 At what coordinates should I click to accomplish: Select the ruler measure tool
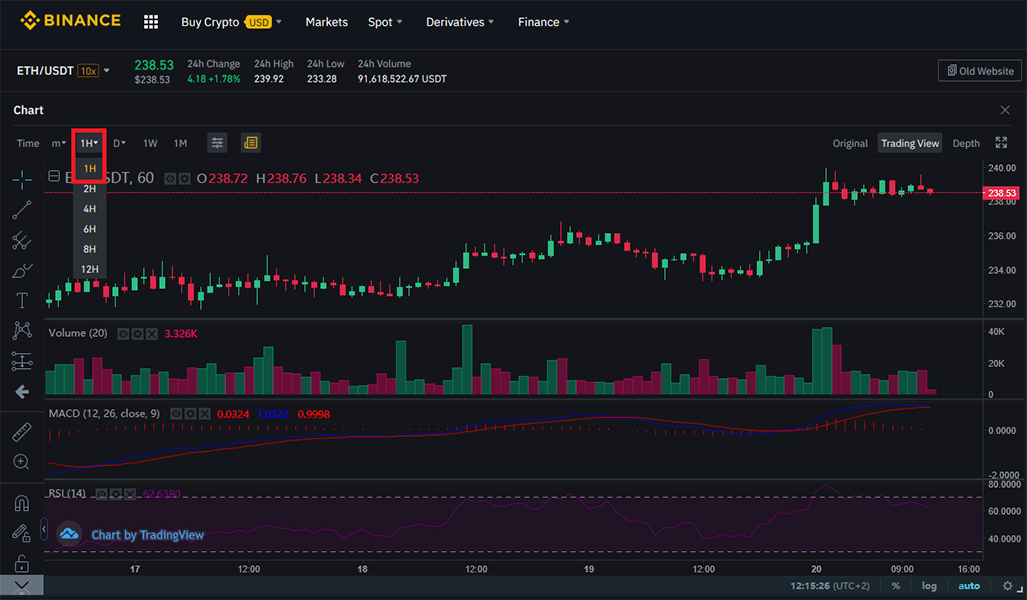tap(22, 432)
